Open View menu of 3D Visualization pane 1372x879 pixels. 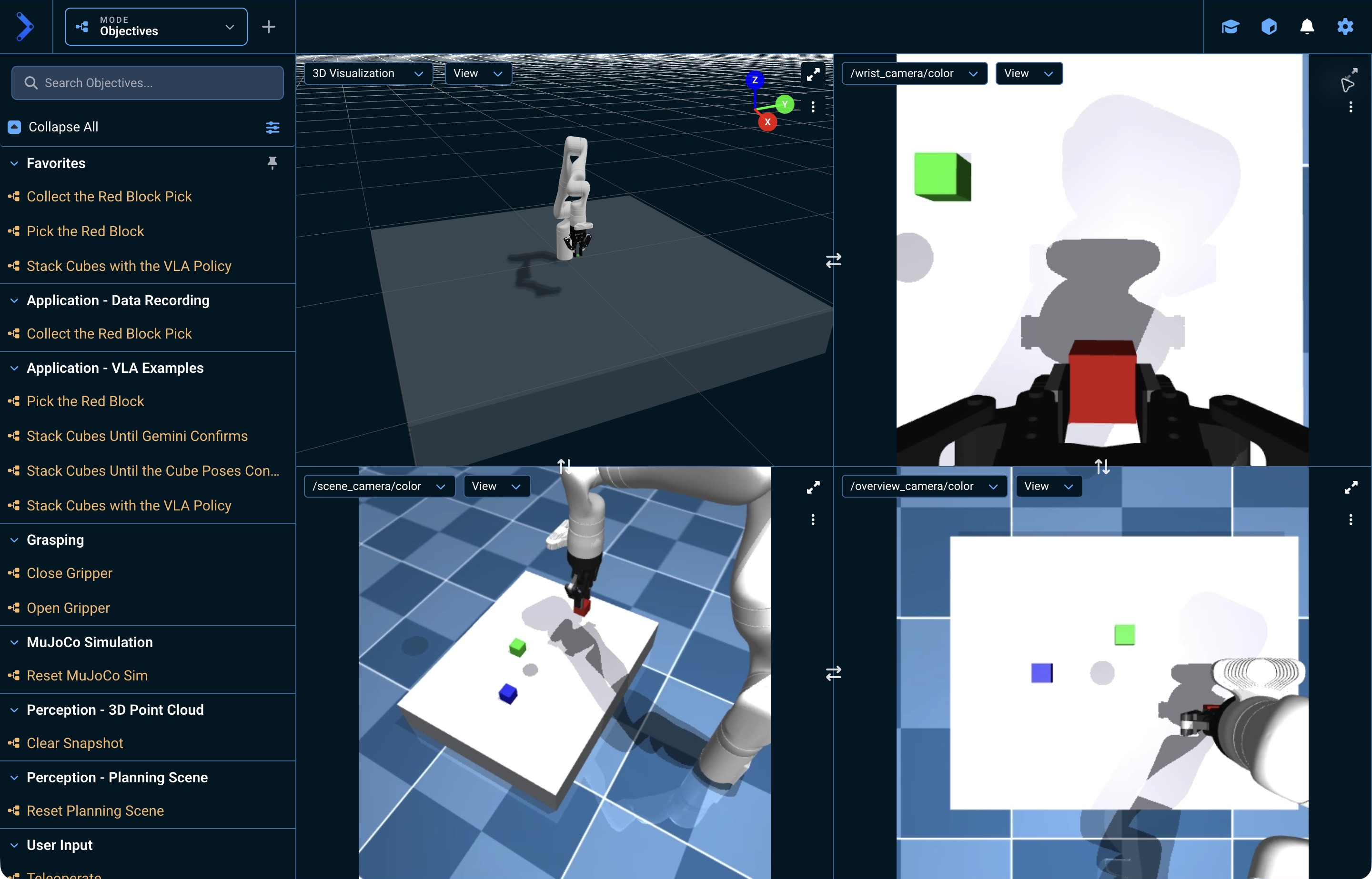tap(478, 74)
